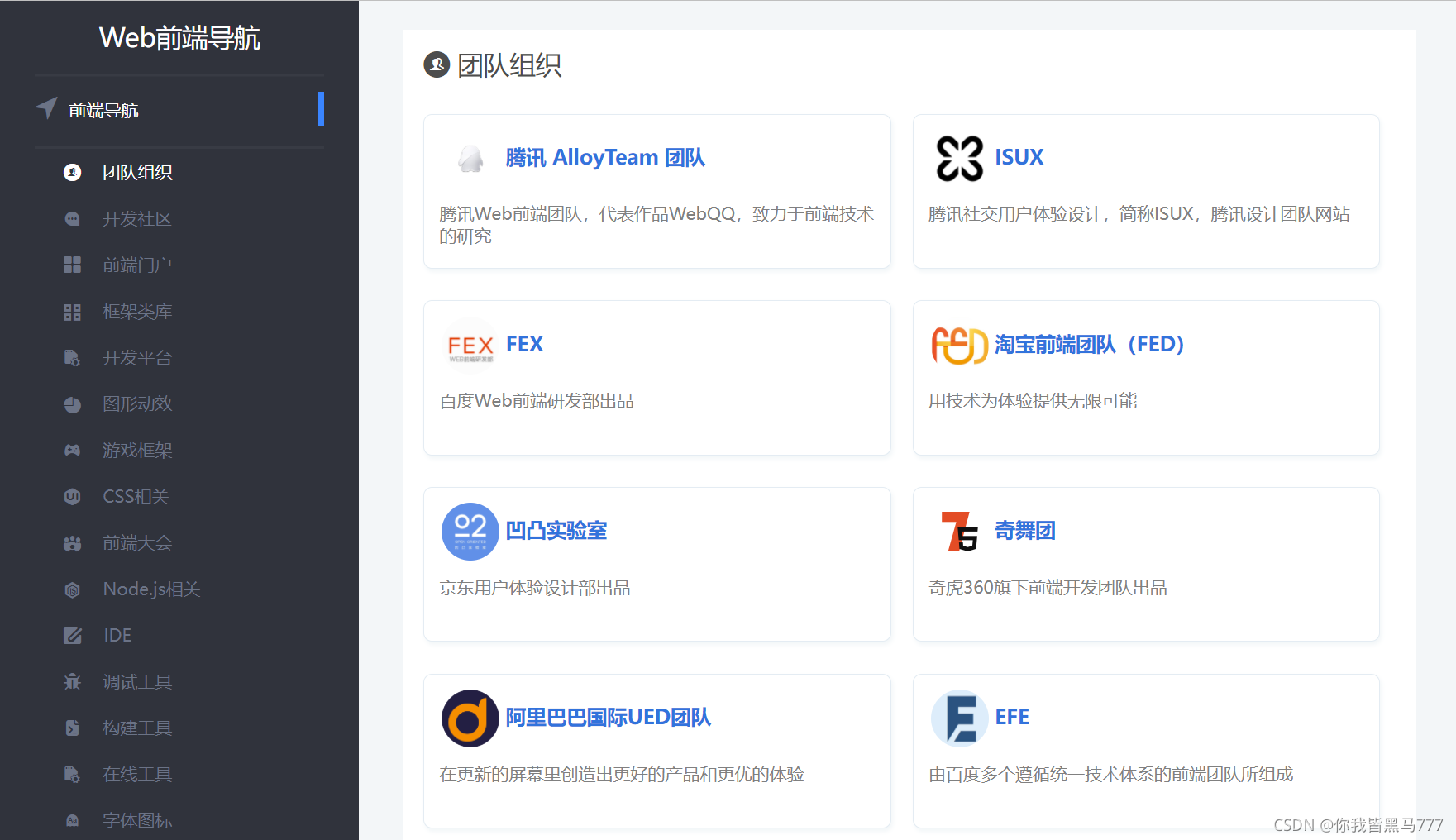Open the 腾讯 AlloyTeam 团队 link
Viewport: 1456px width, 840px height.
pyautogui.click(x=605, y=158)
